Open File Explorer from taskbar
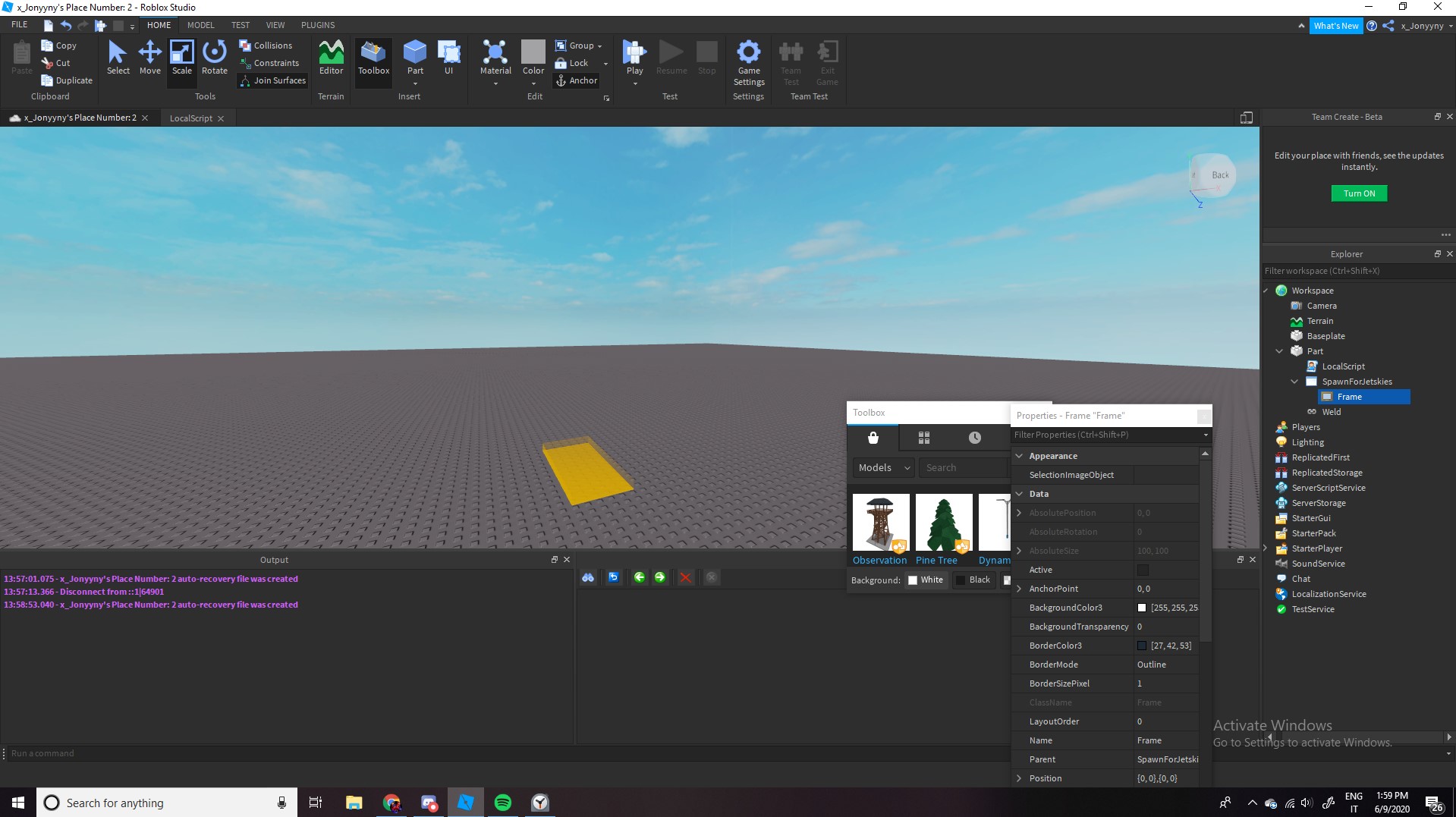Screen dimensions: 1456x817 (x=354, y=803)
